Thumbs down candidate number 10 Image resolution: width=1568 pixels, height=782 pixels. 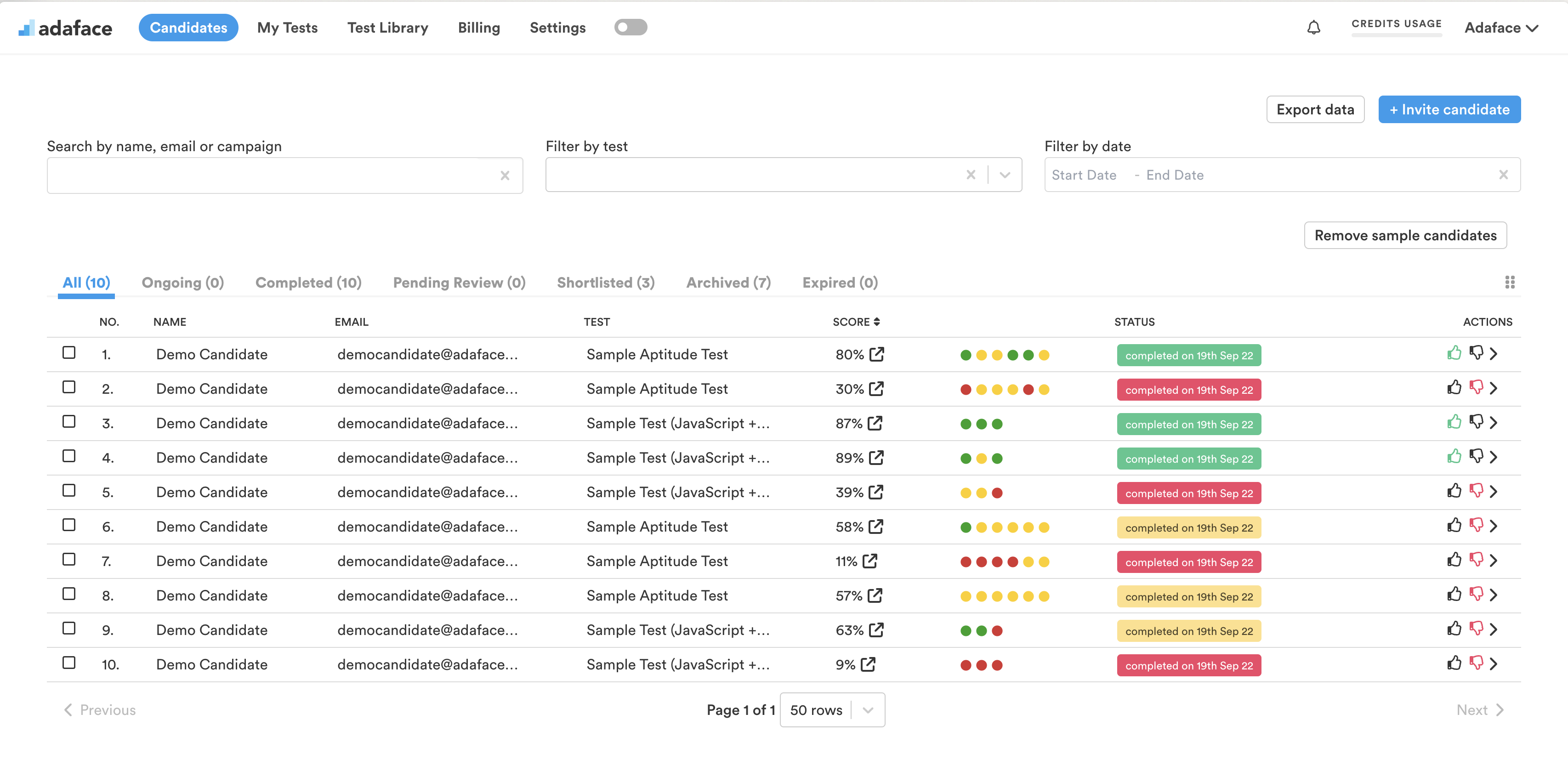[x=1476, y=663]
